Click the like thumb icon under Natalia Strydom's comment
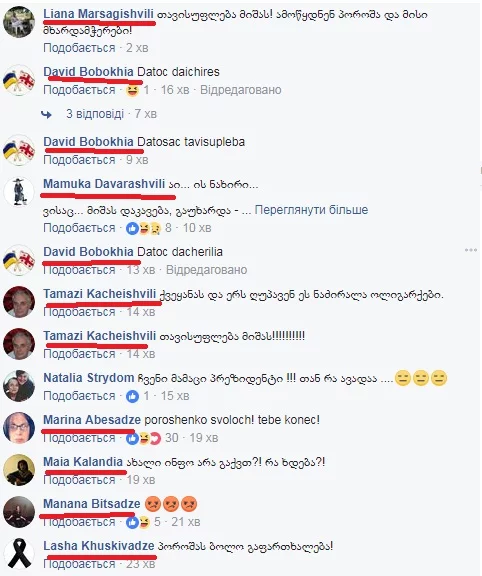Screen dimensions: 482x576 [132, 396]
